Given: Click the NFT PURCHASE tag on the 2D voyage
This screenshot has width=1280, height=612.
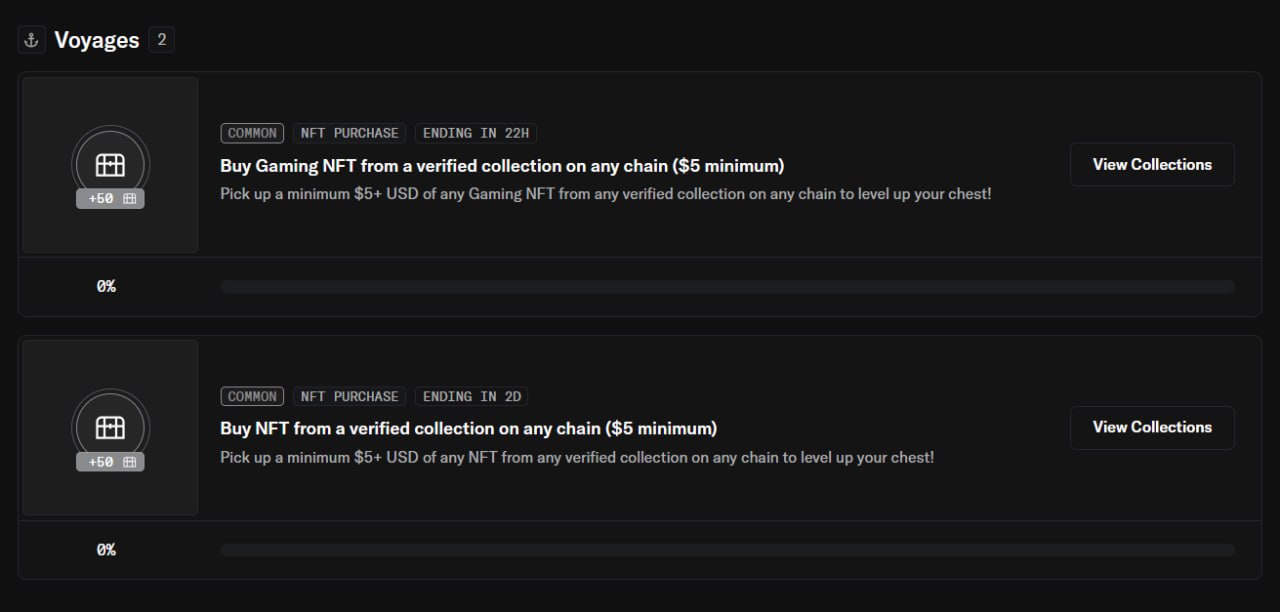Looking at the screenshot, I should [x=349, y=396].
